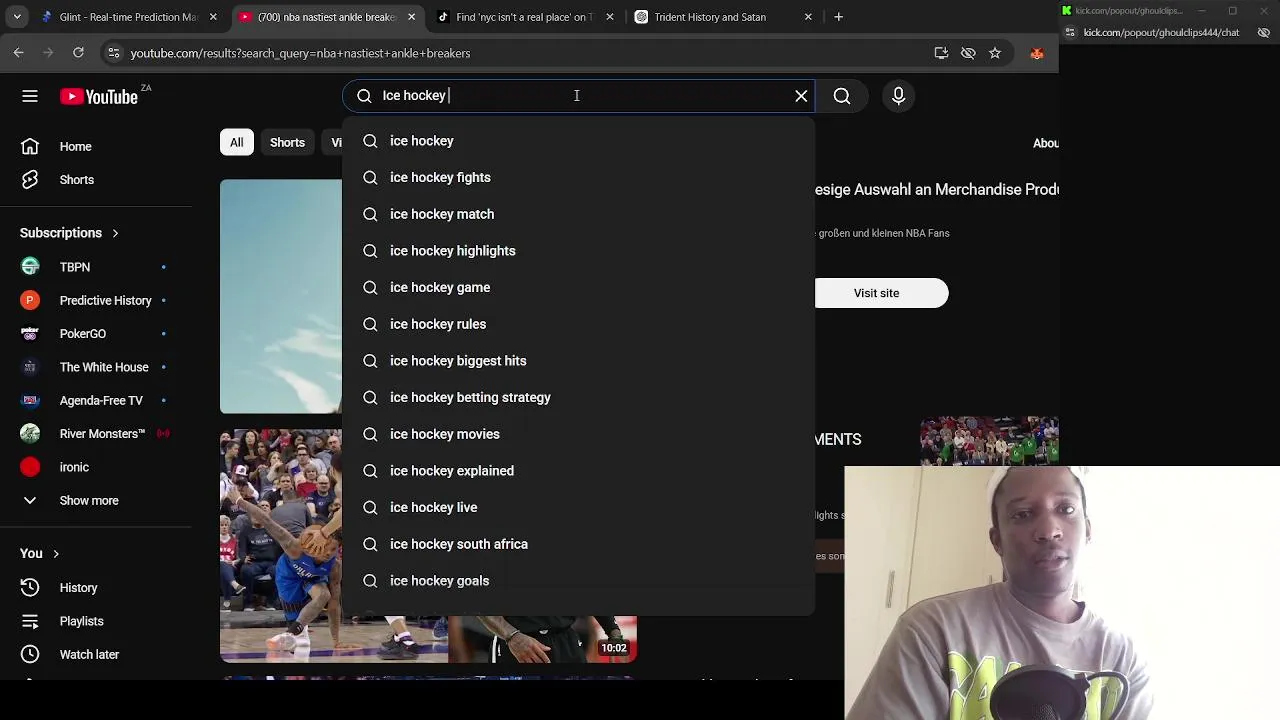Clear the search box with X
Image resolution: width=1280 pixels, height=720 pixels.
pyautogui.click(x=801, y=96)
